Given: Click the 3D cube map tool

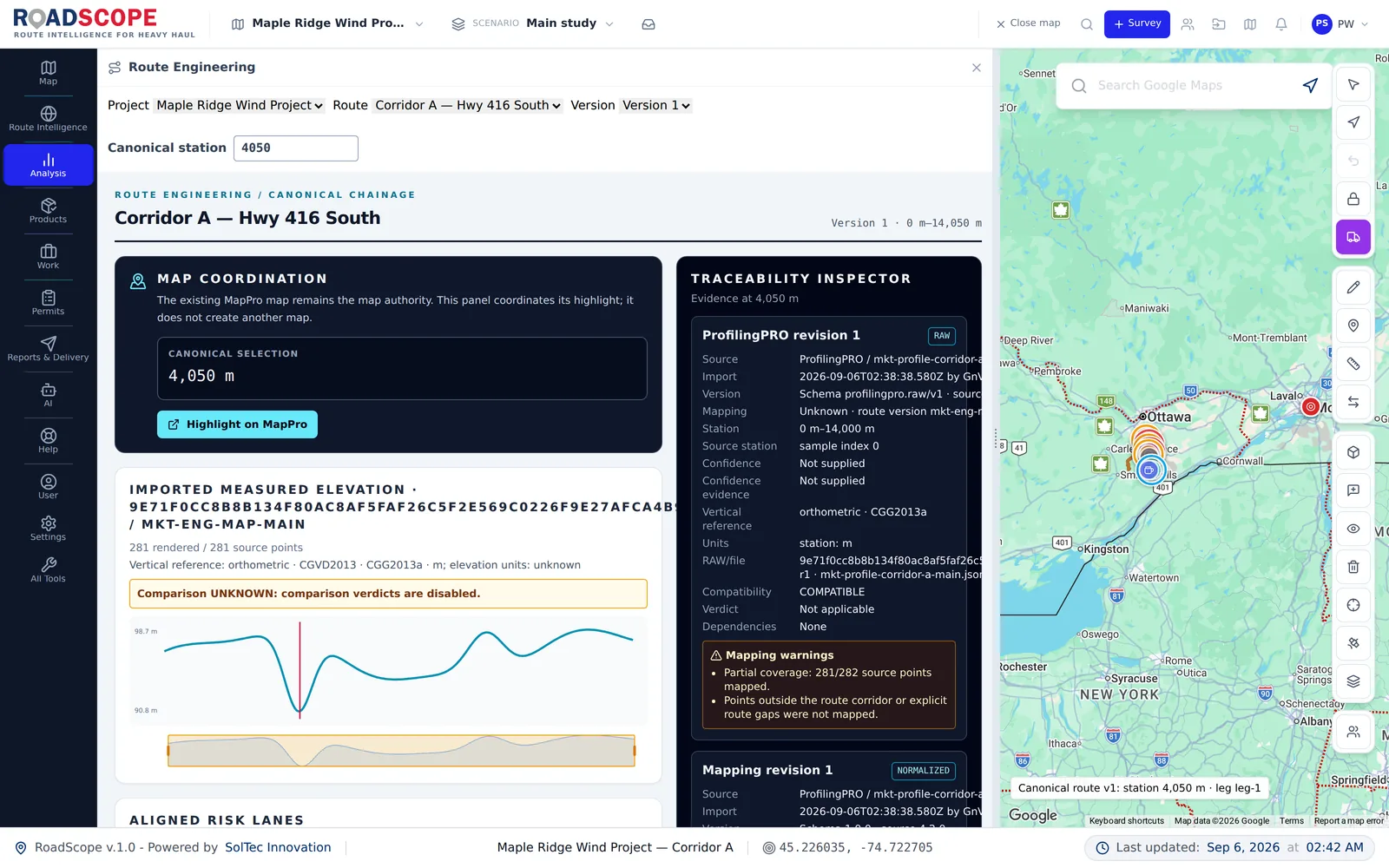Looking at the screenshot, I should coord(1353,452).
